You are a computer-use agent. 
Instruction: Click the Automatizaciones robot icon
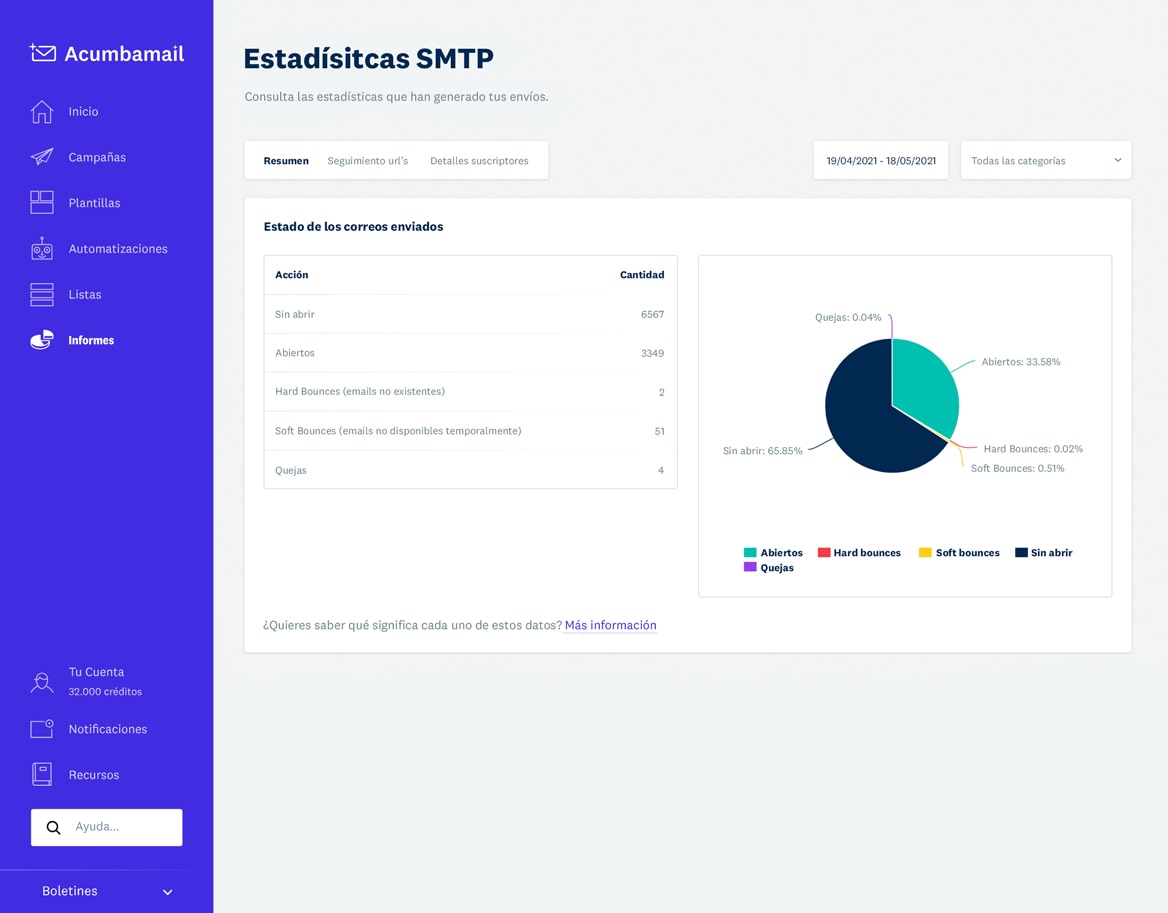[41, 248]
